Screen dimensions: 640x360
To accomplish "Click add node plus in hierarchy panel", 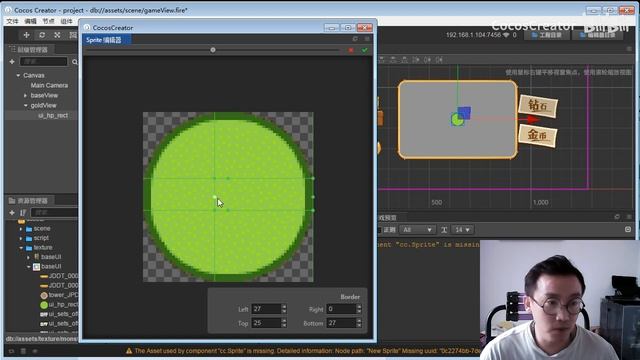I will [12, 62].
